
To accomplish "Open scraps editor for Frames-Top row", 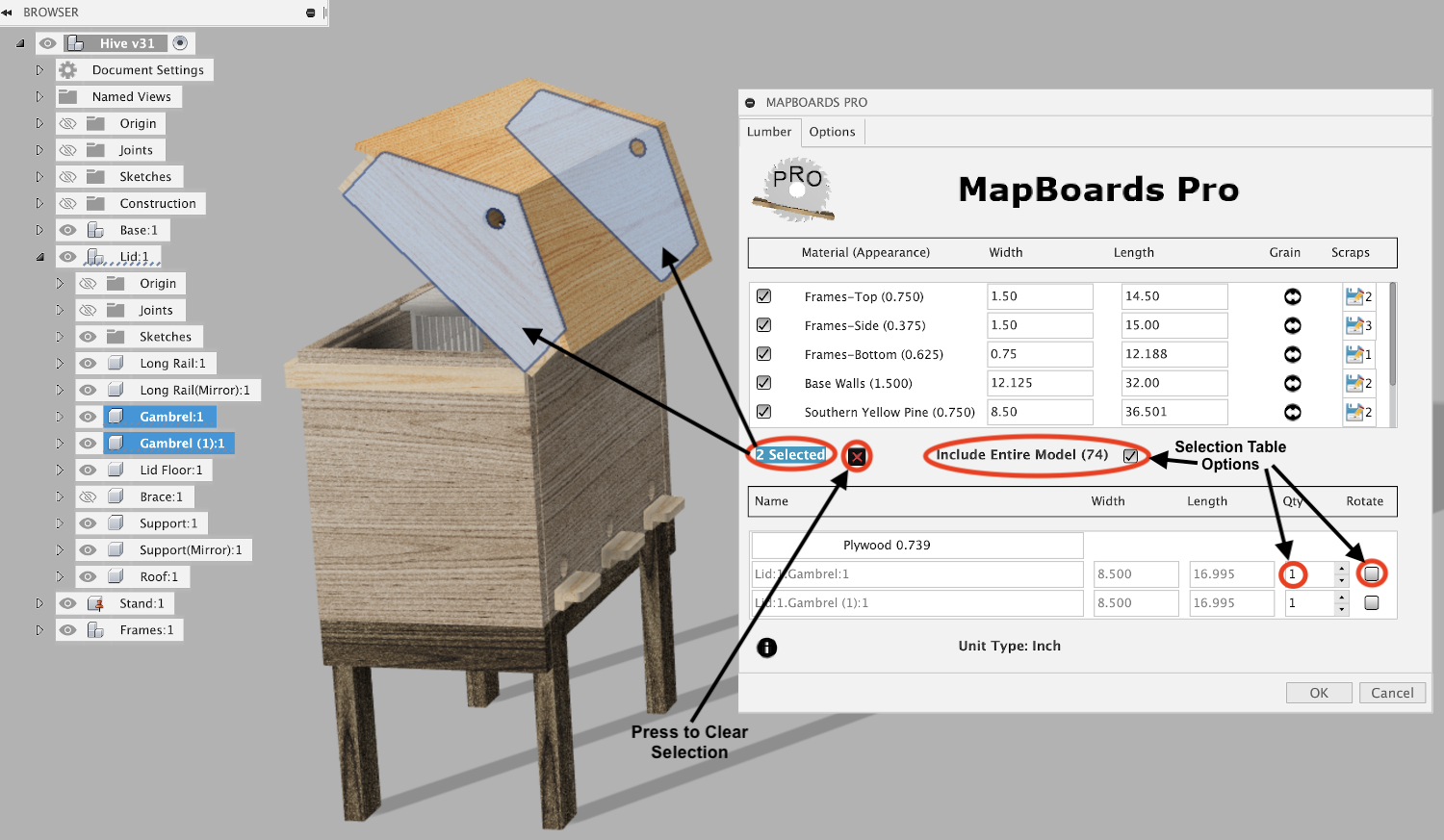I will point(1358,296).
